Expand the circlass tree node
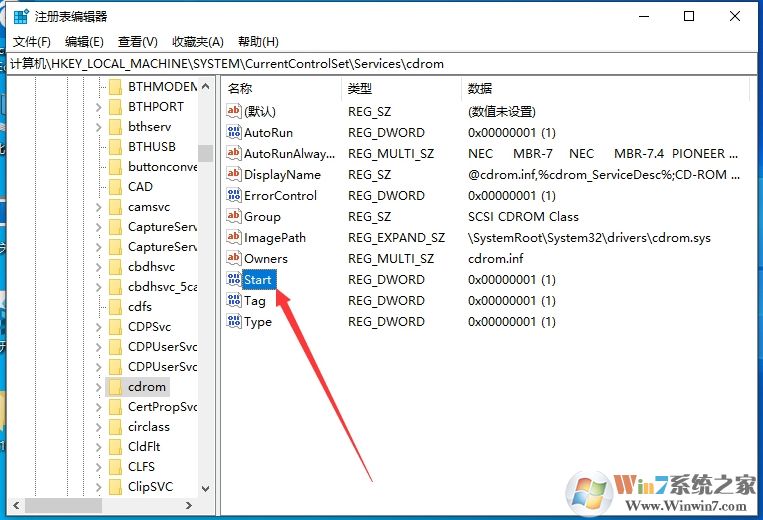Viewport: 763px width, 520px height. point(99,427)
